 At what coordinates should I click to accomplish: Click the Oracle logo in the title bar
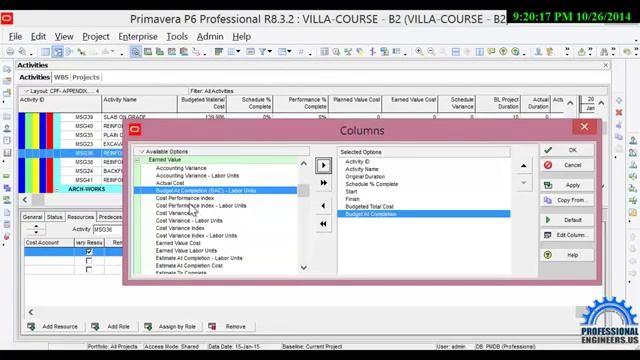click(x=7, y=18)
